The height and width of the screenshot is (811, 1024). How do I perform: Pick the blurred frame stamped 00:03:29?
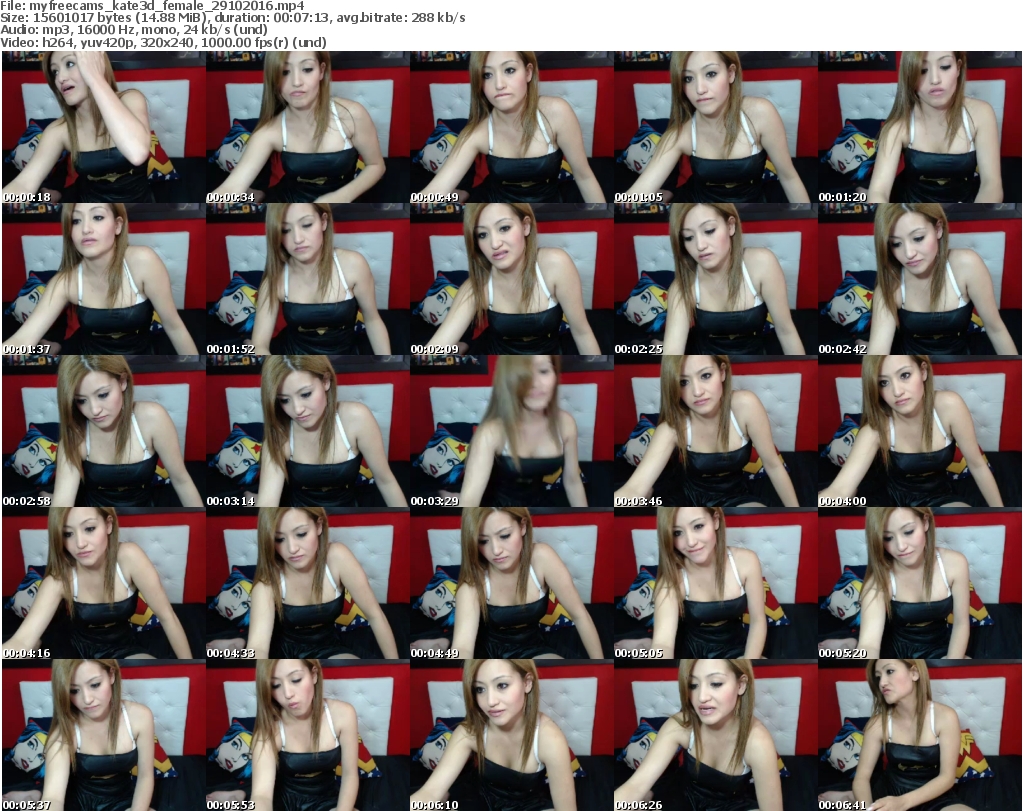pyautogui.click(x=511, y=431)
